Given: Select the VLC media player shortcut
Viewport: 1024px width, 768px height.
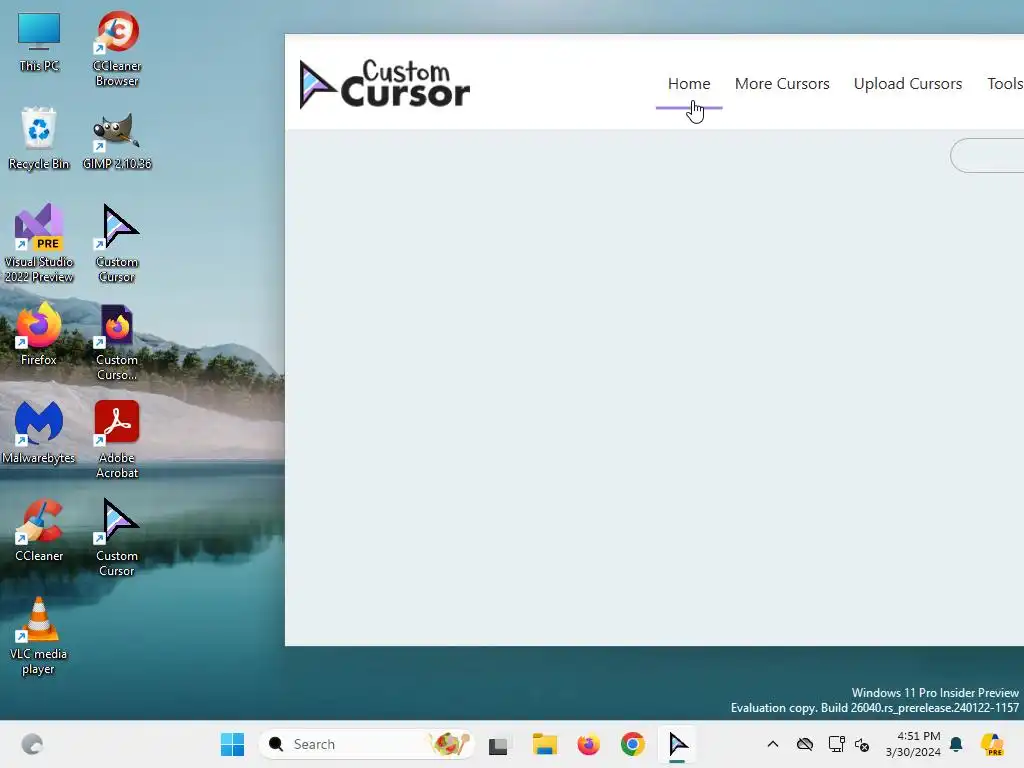Looking at the screenshot, I should tap(39, 636).
